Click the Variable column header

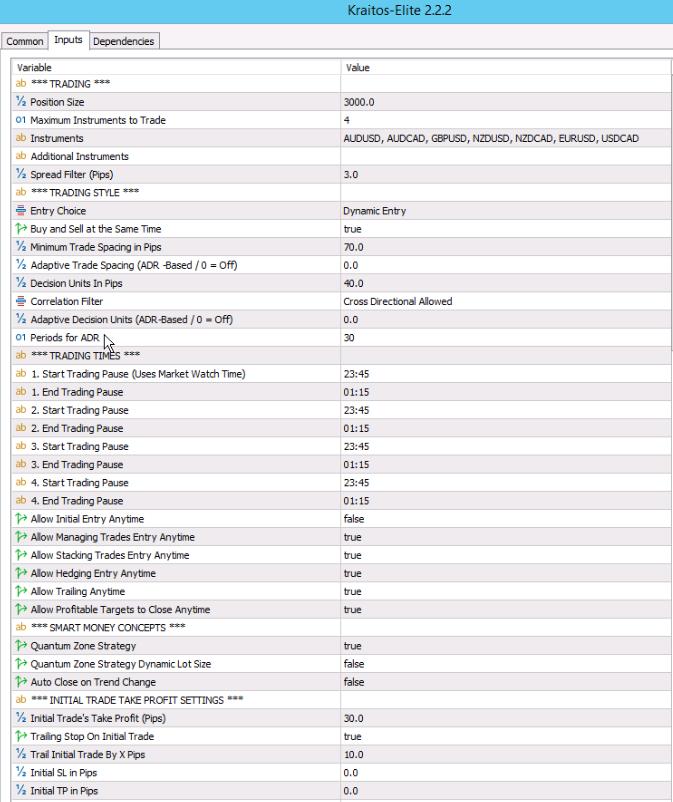coord(176,68)
